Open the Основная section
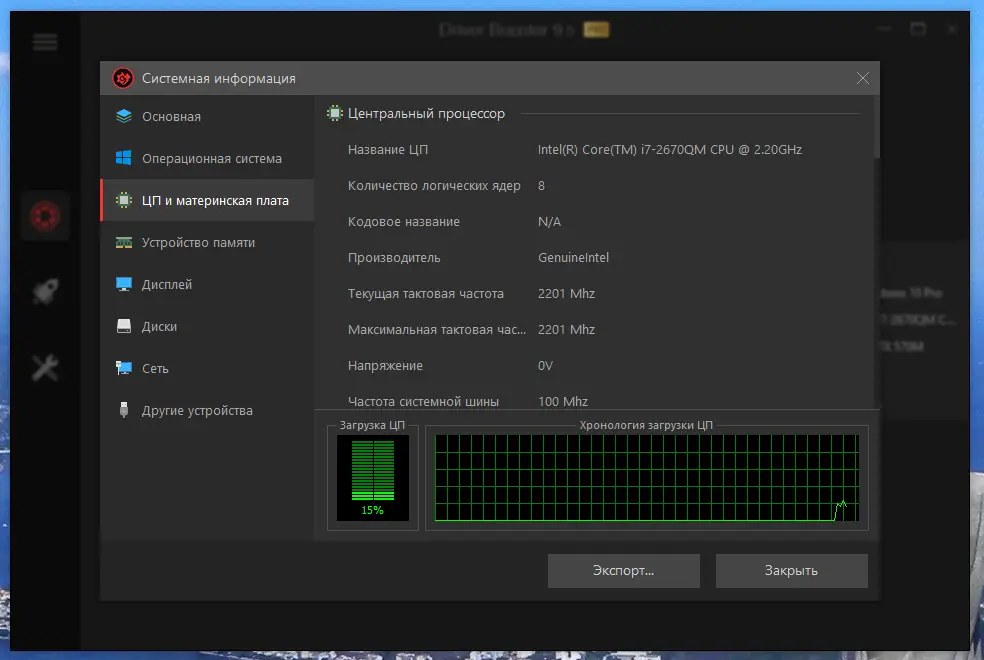This screenshot has width=984, height=660. click(x=207, y=117)
